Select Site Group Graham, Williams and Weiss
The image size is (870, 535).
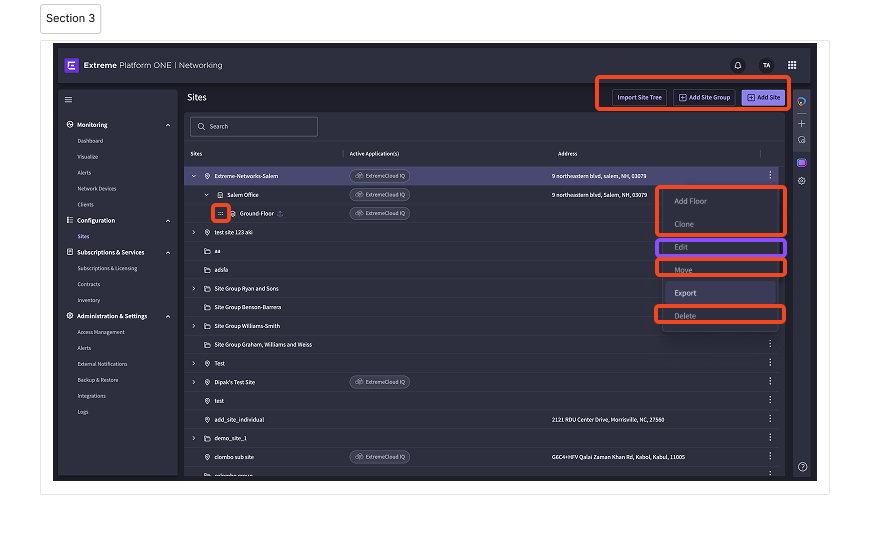481,345
